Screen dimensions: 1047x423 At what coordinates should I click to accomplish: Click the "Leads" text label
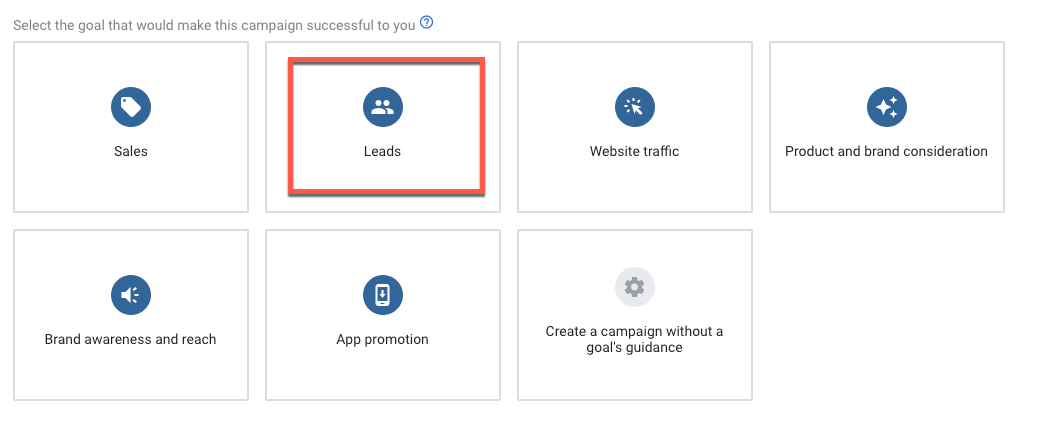coord(383,152)
